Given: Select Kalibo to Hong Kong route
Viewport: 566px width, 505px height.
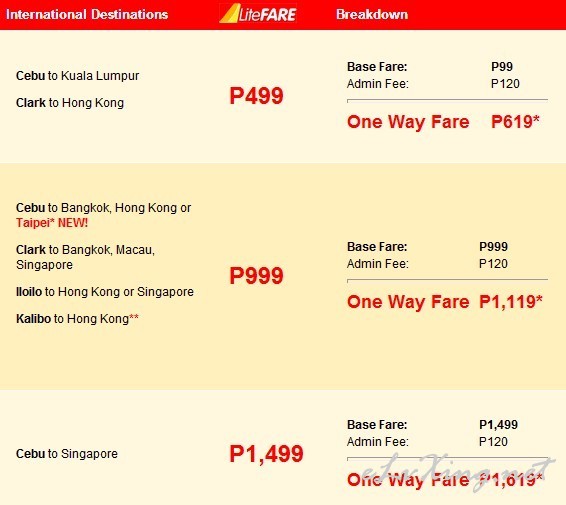Looking at the screenshot, I should click(x=77, y=319).
